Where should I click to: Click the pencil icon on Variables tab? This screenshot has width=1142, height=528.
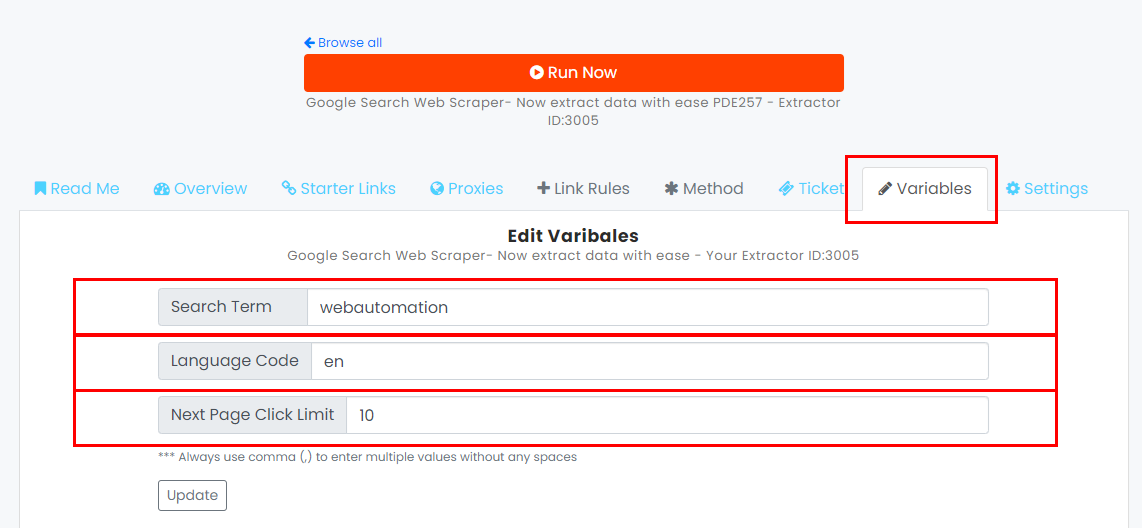(x=885, y=189)
